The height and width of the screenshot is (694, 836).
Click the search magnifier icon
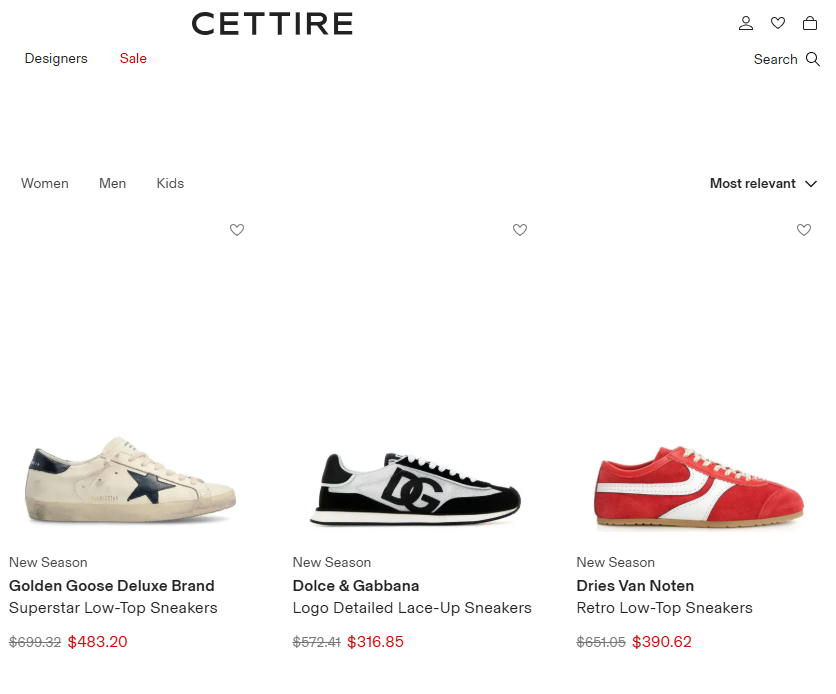pyautogui.click(x=813, y=59)
